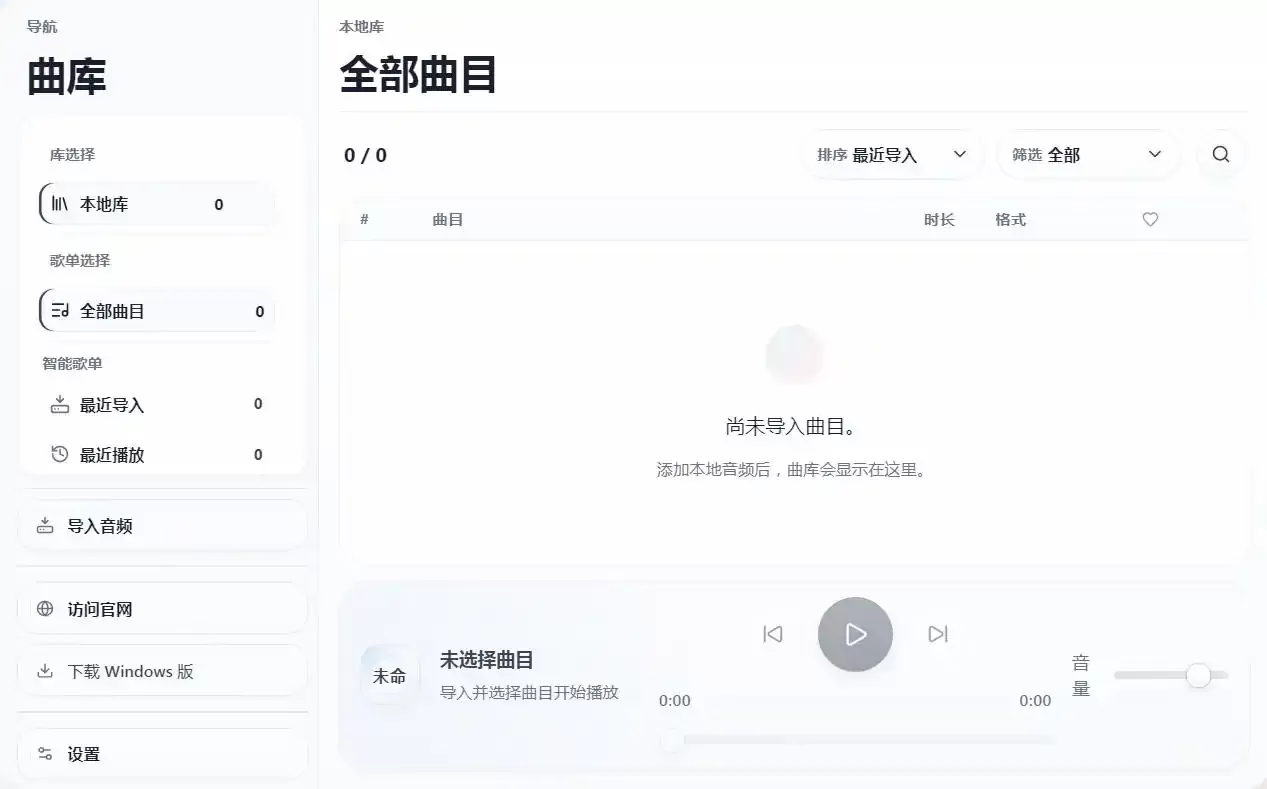
Task: Select the 全部曲目 playlist
Action: click(x=157, y=311)
